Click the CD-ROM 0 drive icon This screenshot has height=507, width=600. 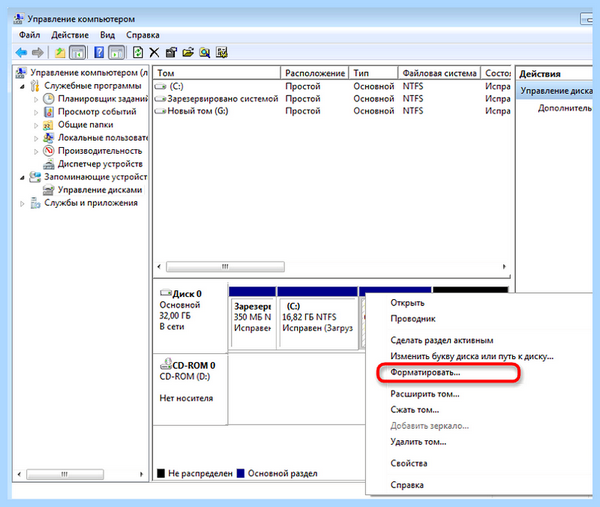point(166,364)
